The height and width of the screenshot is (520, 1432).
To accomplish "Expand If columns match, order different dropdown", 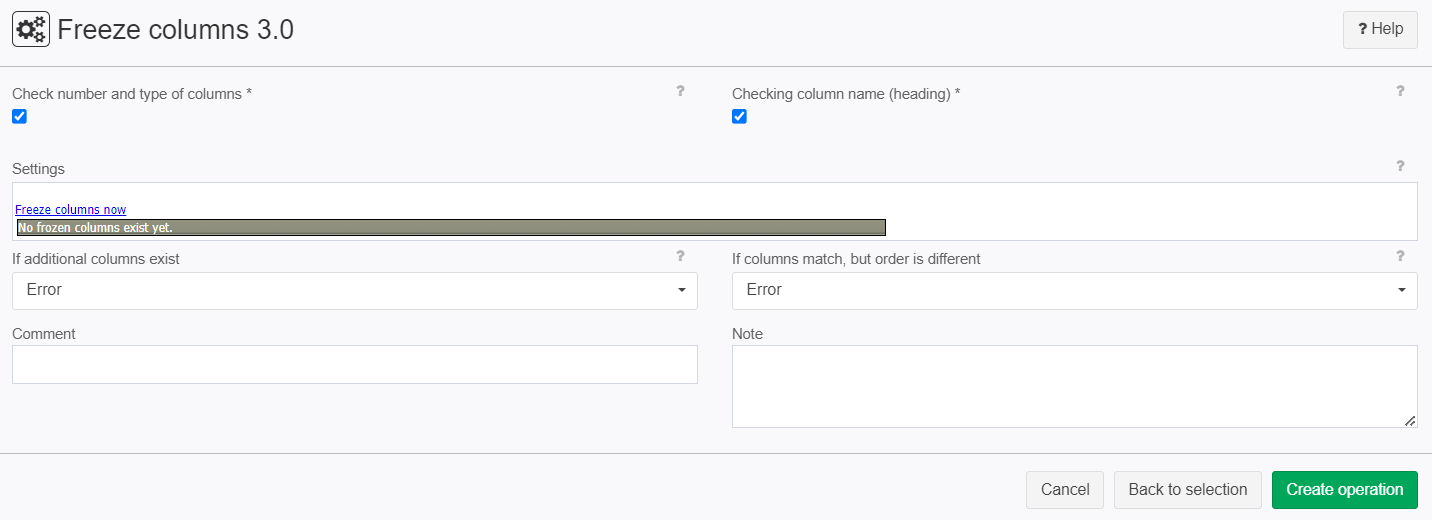I will click(x=1075, y=290).
